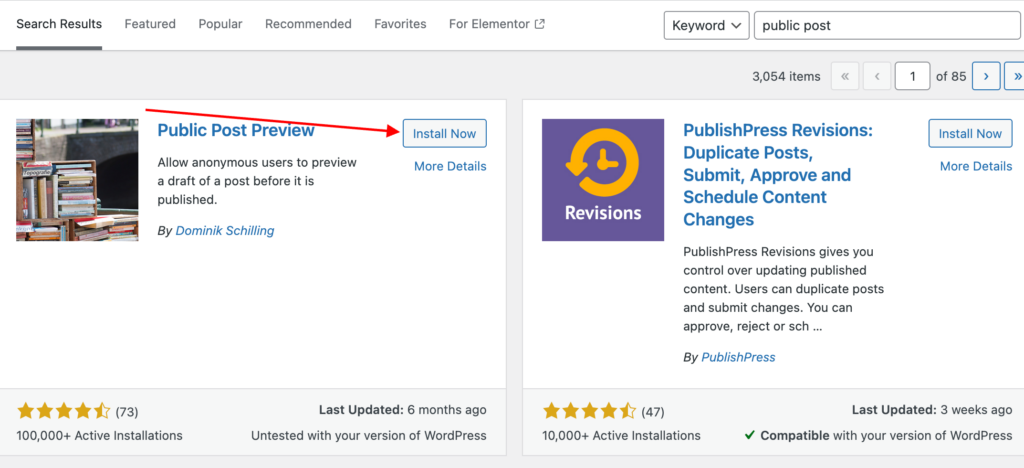Click the plugin search input field

pos(886,25)
